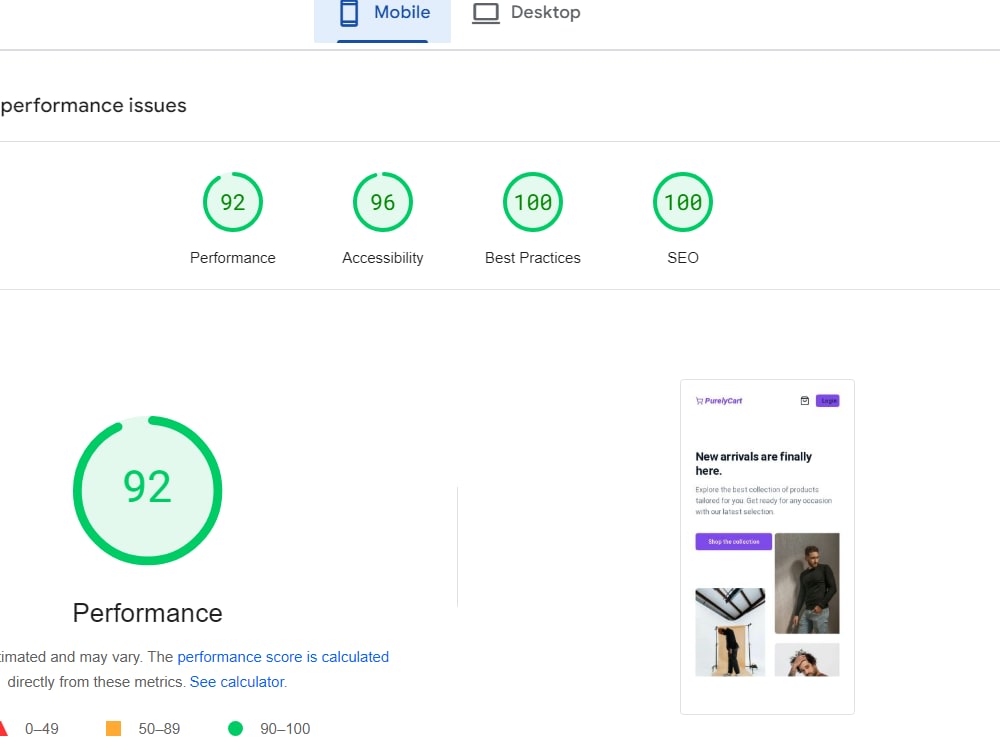This screenshot has width=1000, height=750.
Task: Click the shopping bag icon in the preview
Action: [x=805, y=401]
